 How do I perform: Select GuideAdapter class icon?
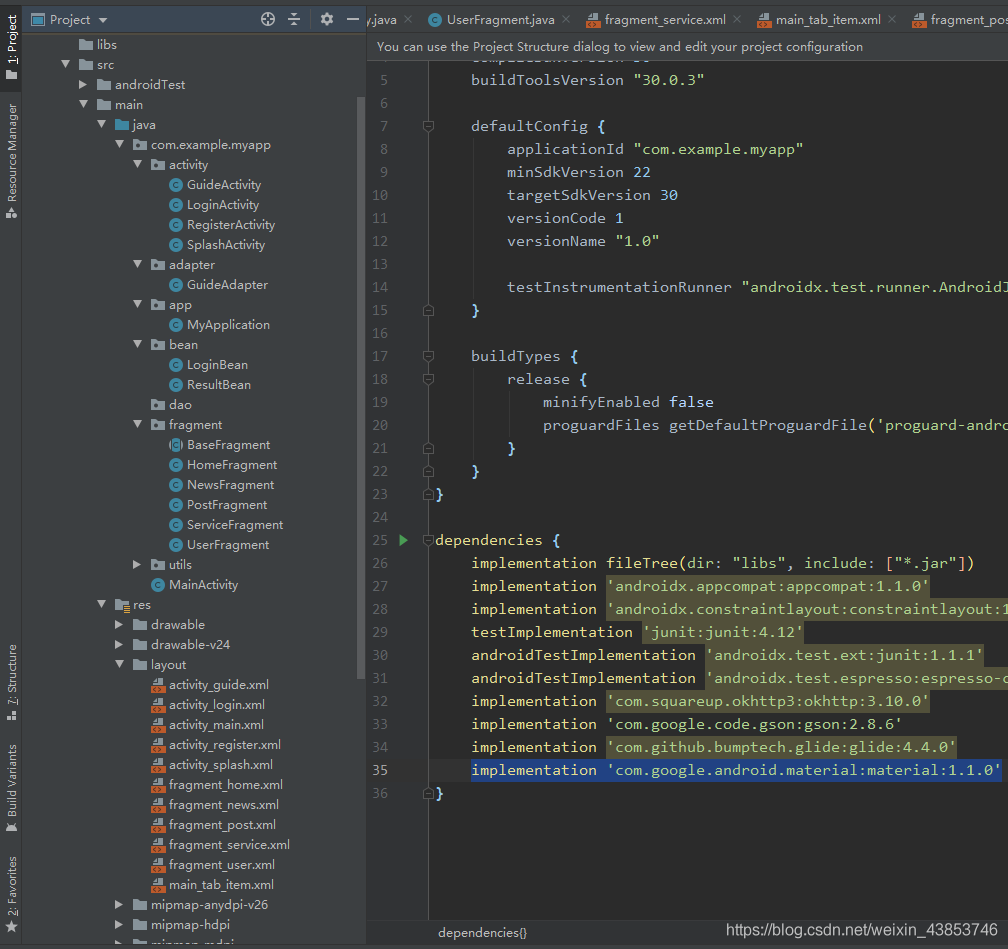[176, 285]
